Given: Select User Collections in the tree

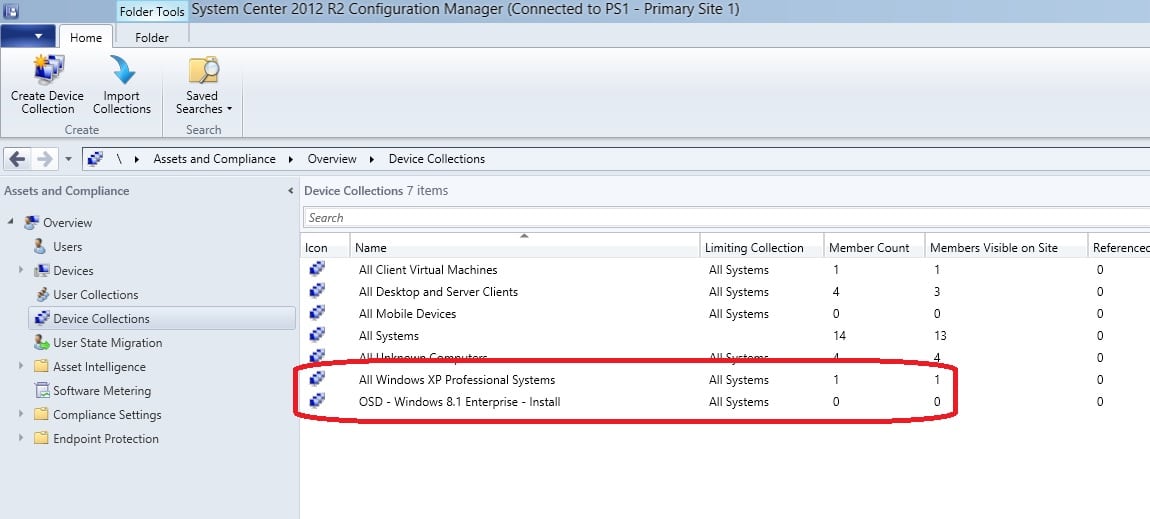Looking at the screenshot, I should pos(95,295).
